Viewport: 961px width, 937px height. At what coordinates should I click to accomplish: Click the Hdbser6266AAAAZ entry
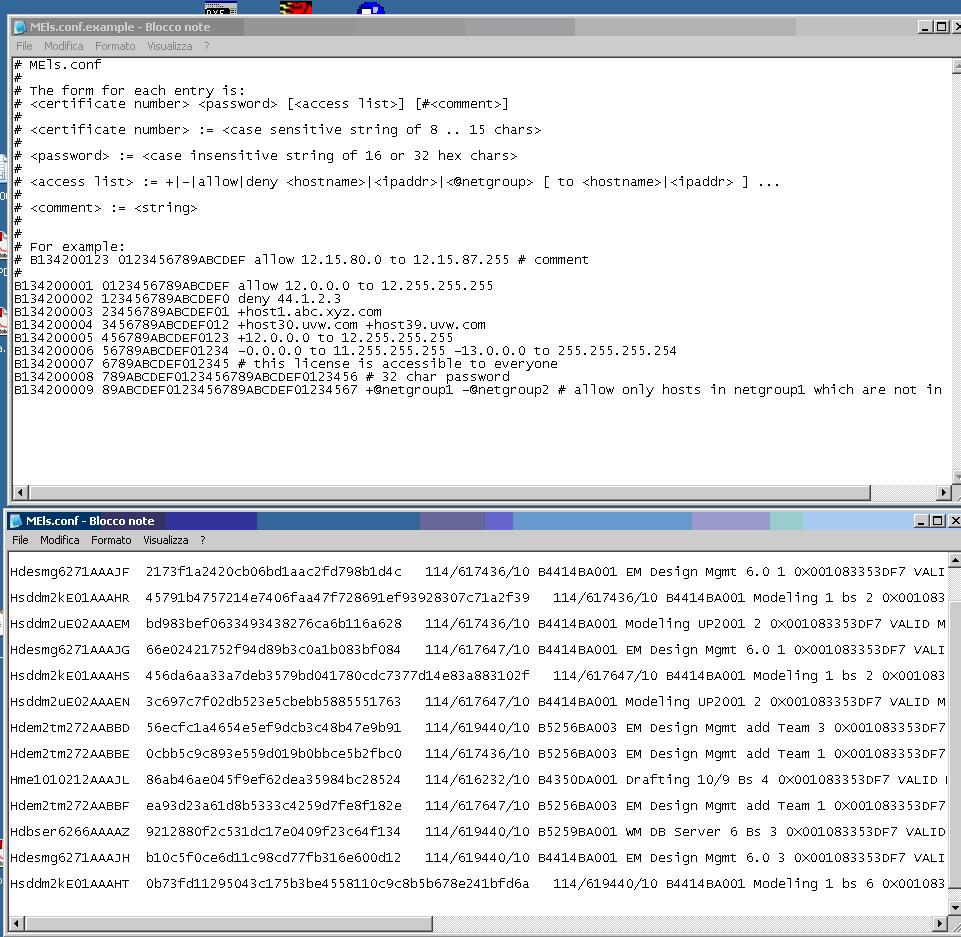(x=477, y=832)
